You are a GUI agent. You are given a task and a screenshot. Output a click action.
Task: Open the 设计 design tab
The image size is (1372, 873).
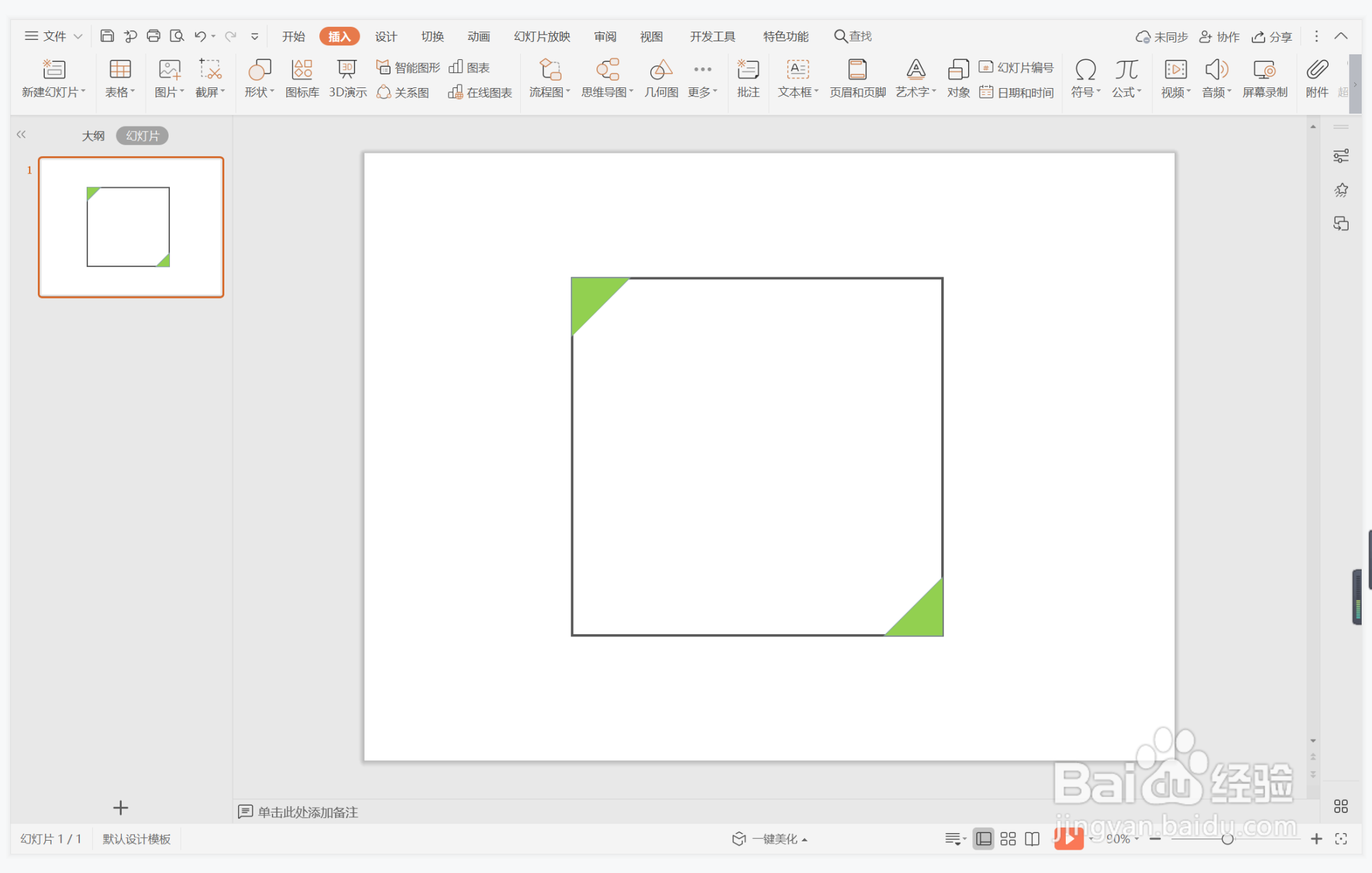pos(386,36)
